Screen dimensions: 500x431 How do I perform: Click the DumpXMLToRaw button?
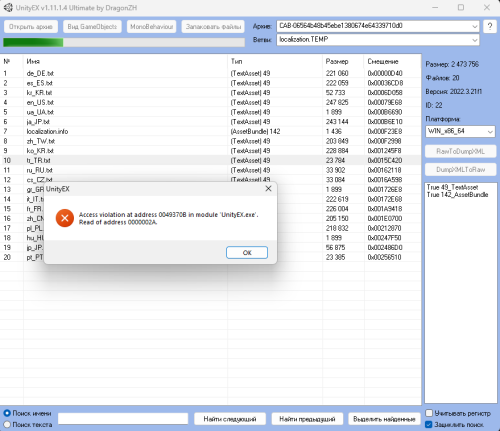(460, 170)
